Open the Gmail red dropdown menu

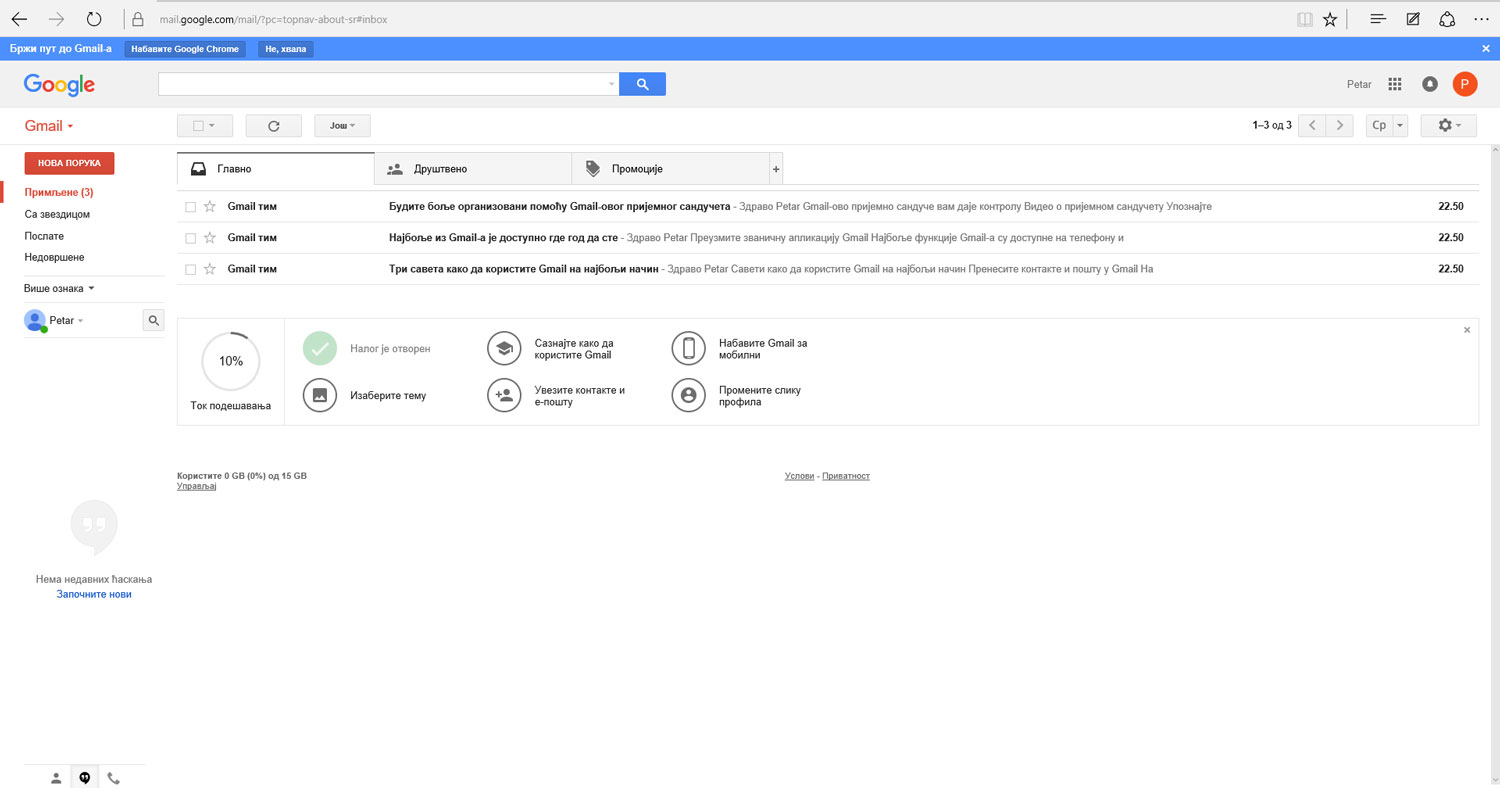(49, 126)
